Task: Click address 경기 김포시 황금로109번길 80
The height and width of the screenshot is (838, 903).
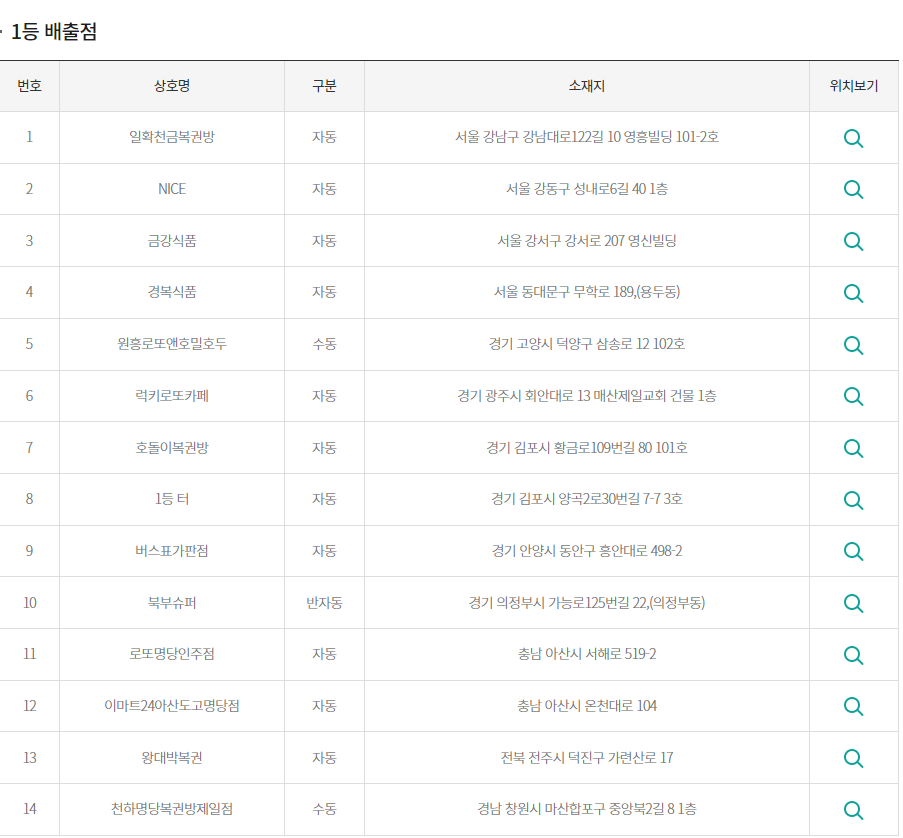Action: pyautogui.click(x=569, y=448)
